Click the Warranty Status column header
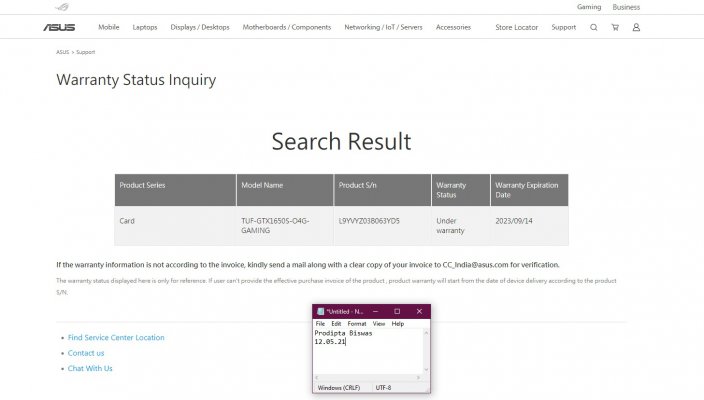 tap(461, 190)
